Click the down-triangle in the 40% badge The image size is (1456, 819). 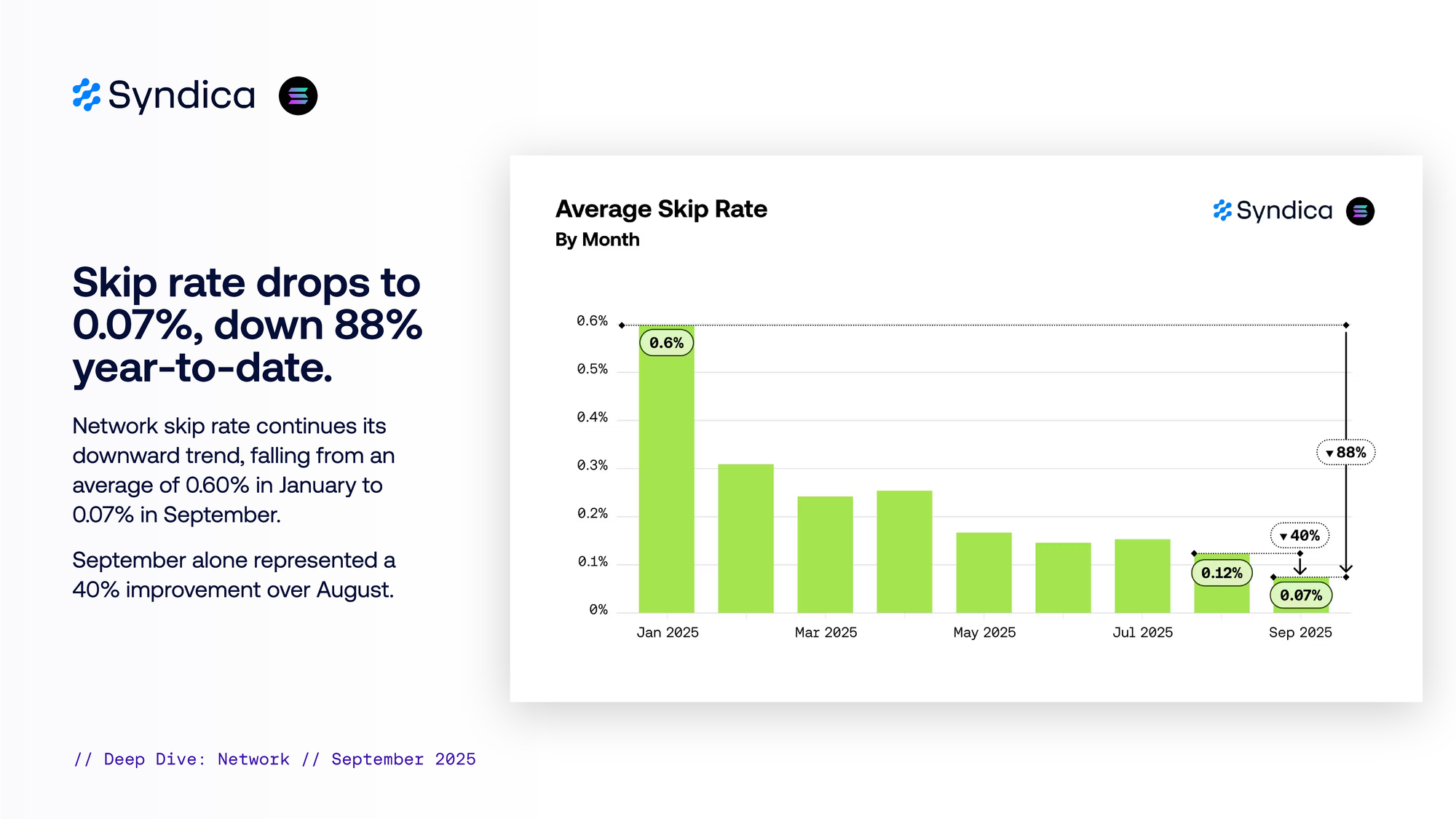point(1283,537)
